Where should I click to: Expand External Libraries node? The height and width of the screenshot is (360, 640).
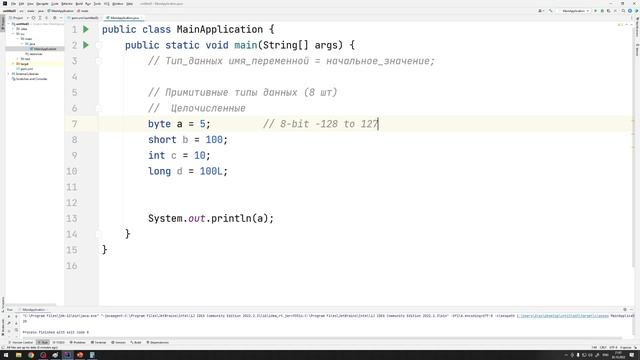tap(9, 74)
